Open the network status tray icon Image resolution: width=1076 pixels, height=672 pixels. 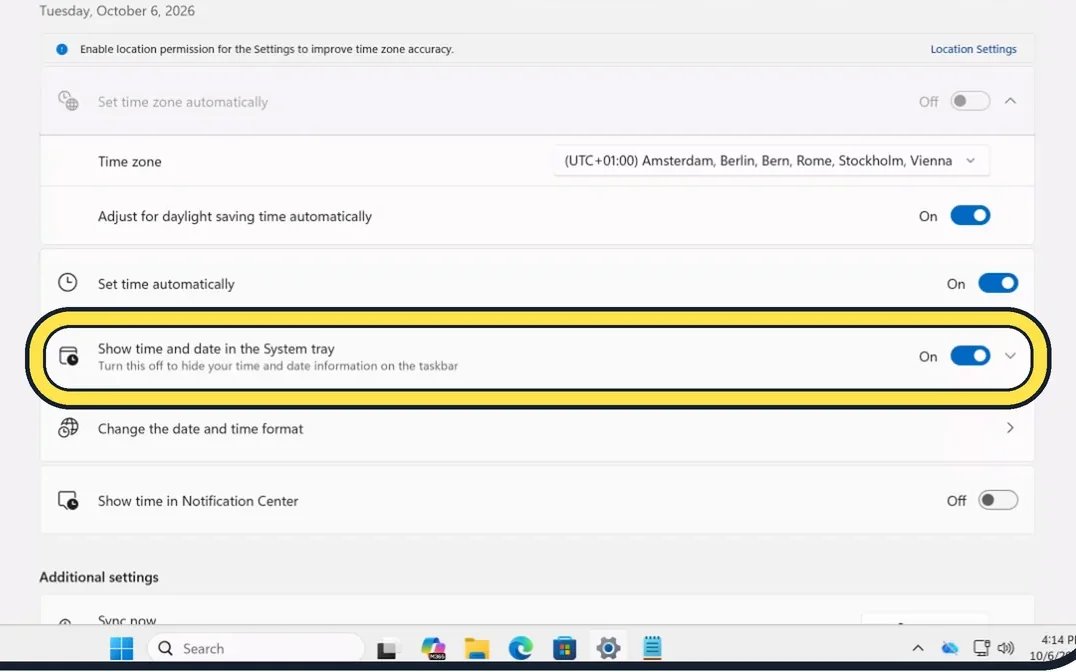[981, 648]
